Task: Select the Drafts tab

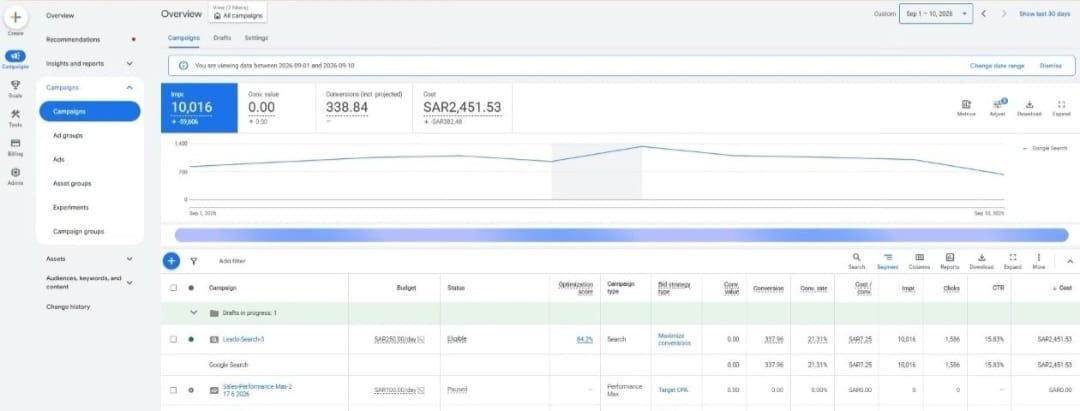Action: 222,38
